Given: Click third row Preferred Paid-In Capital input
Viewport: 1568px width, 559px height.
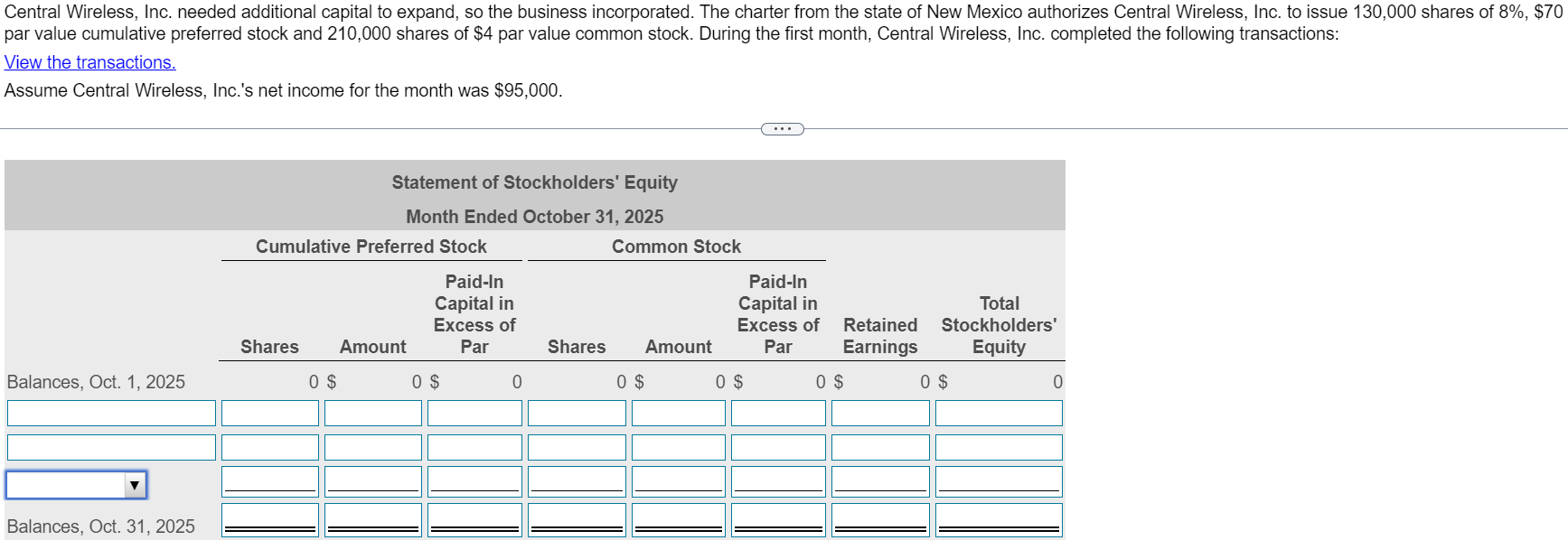Looking at the screenshot, I should point(474,482).
